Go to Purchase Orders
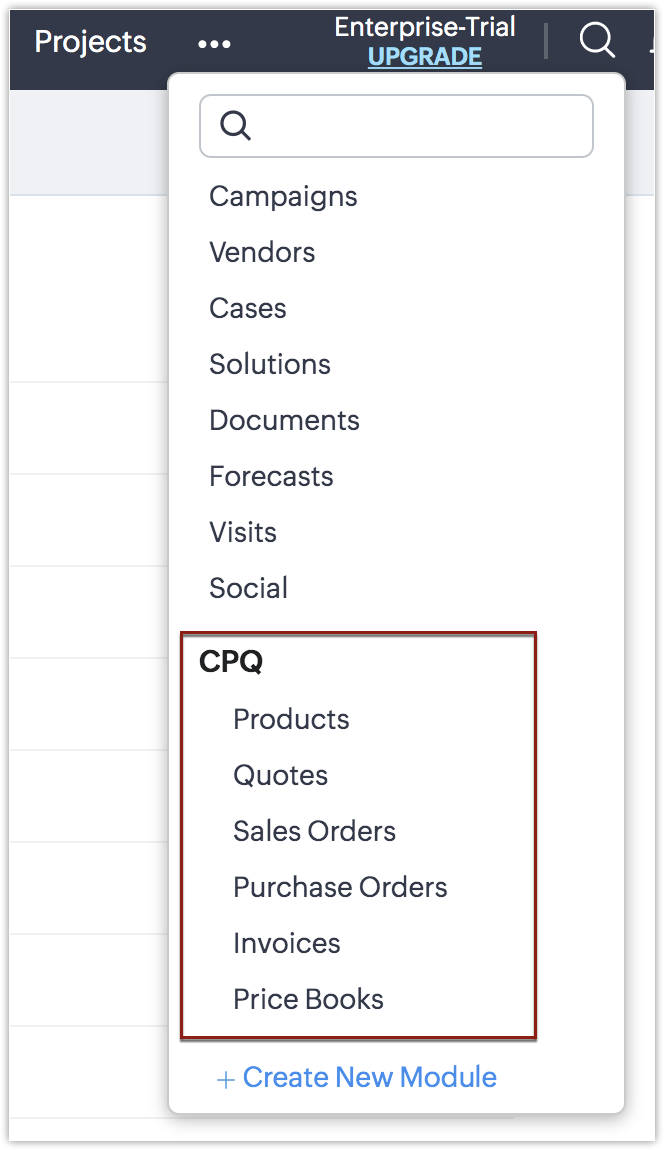Image resolution: width=664 pixels, height=1150 pixels. pos(340,887)
